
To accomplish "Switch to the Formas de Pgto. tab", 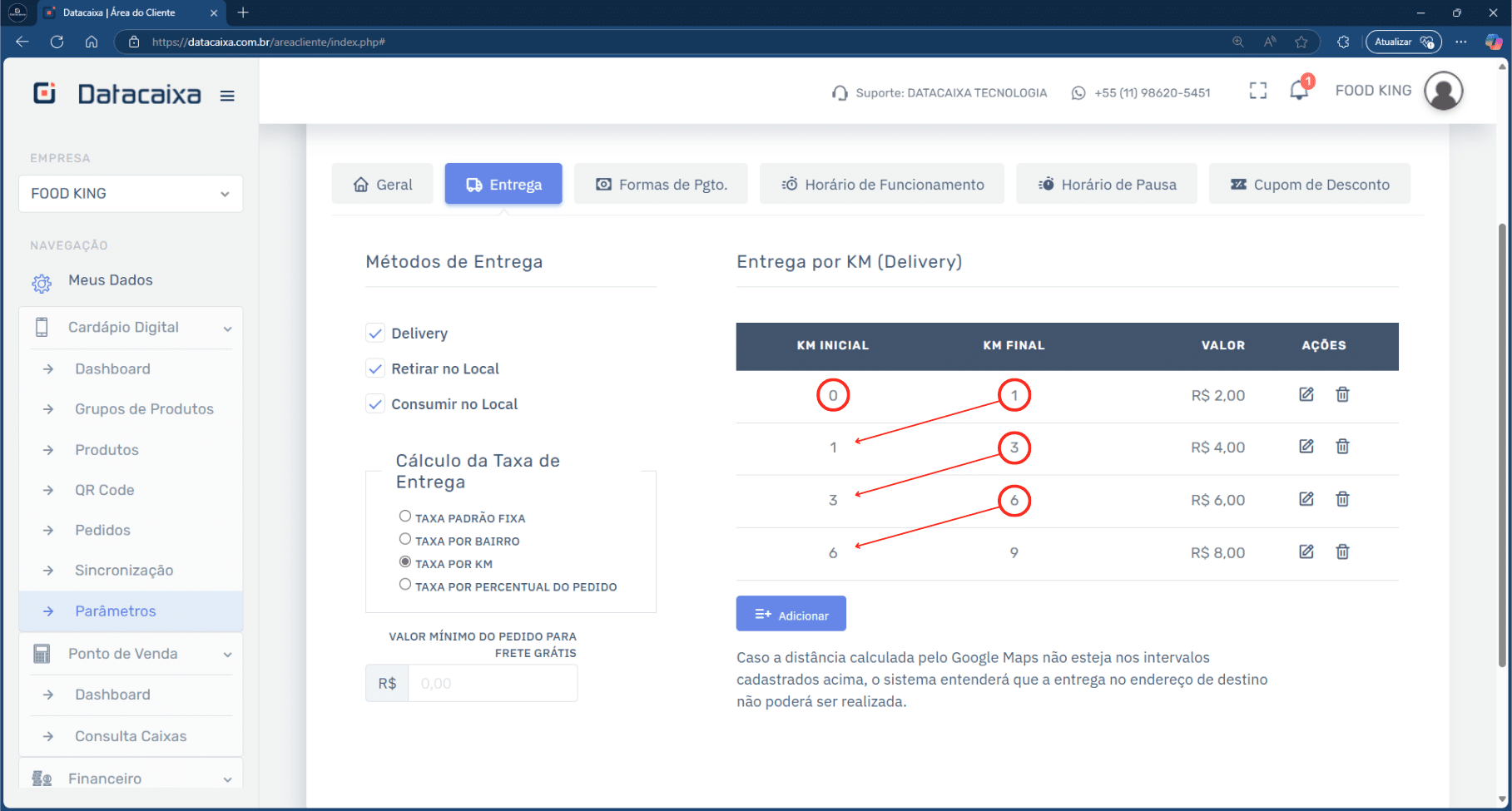I will [x=661, y=185].
